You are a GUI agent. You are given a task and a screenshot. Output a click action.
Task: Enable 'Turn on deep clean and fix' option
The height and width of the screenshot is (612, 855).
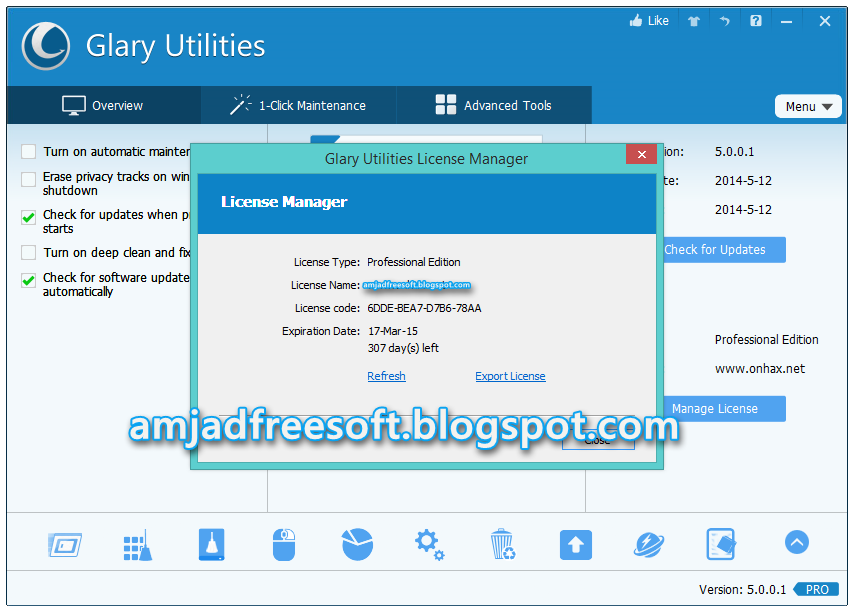tap(28, 252)
